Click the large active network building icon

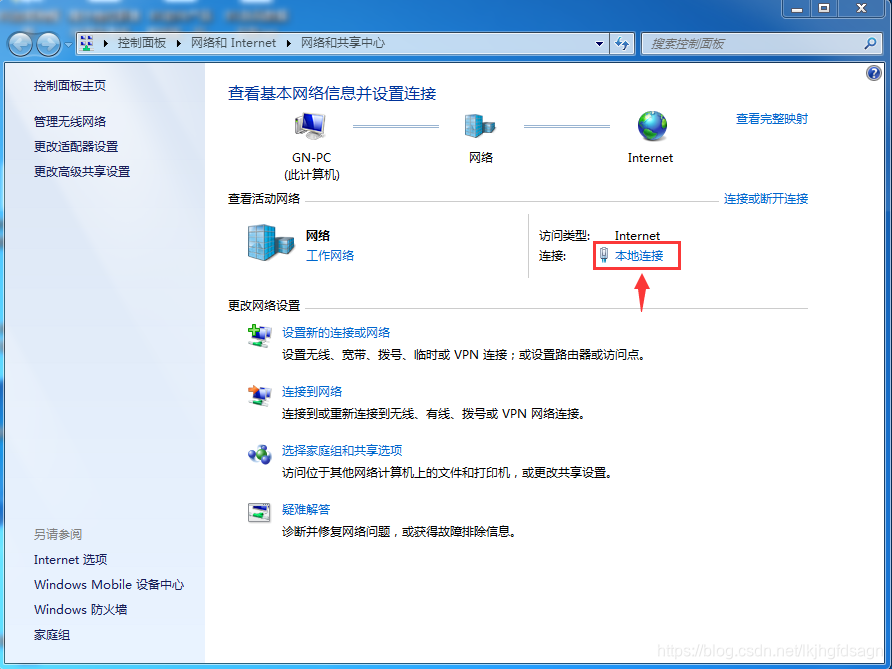[x=271, y=242]
